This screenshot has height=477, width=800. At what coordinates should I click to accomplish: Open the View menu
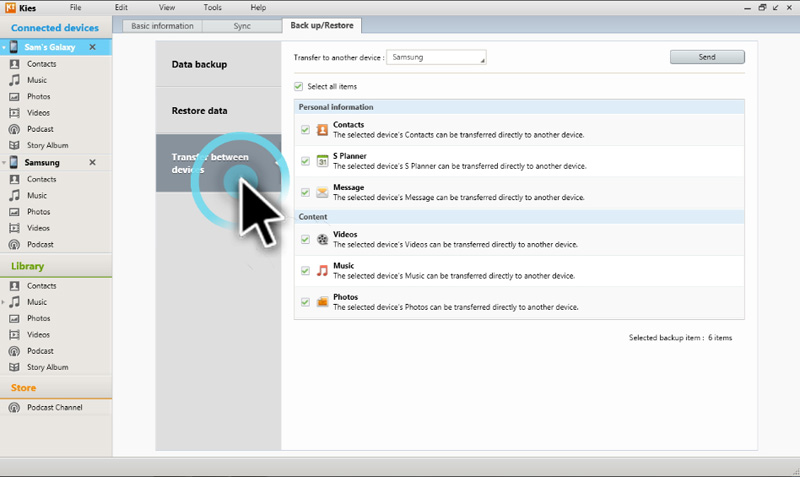click(167, 8)
